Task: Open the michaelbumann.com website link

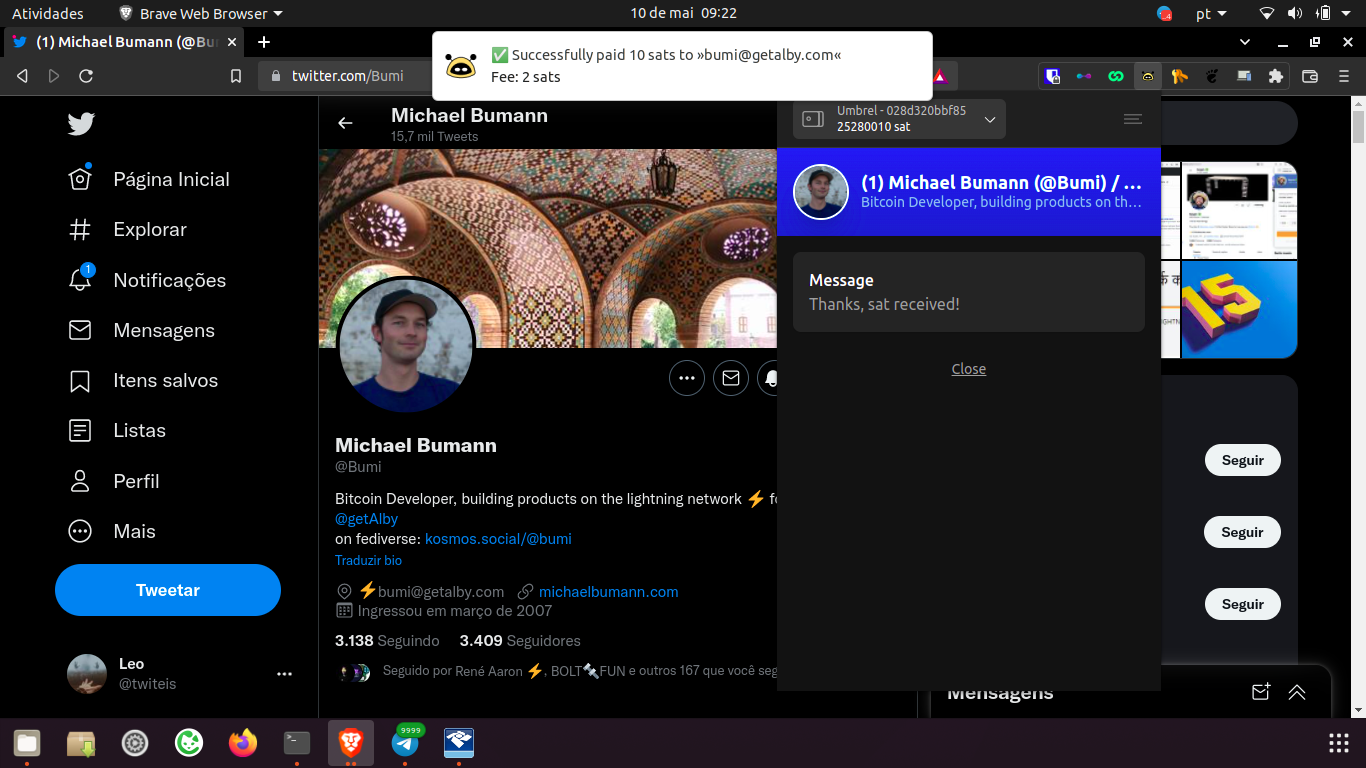Action: click(608, 592)
